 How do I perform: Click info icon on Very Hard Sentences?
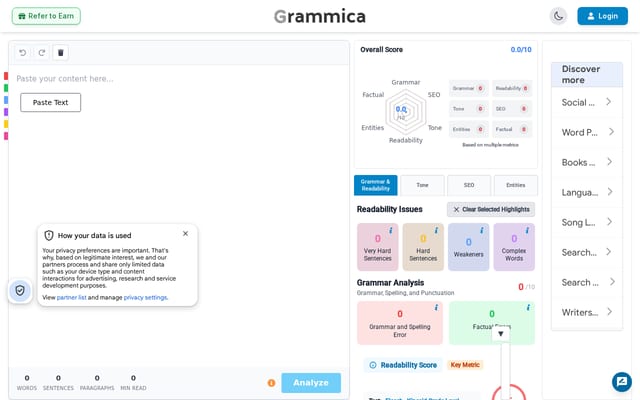(x=391, y=231)
